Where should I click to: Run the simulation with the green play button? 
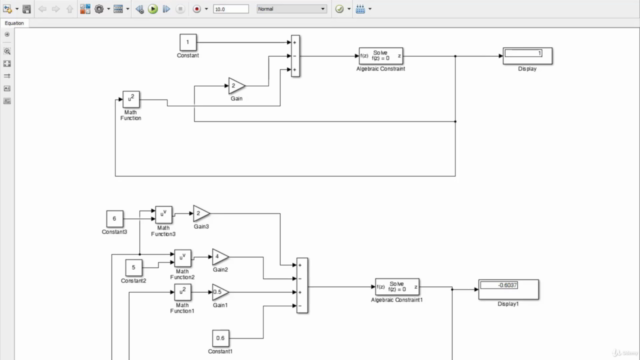pyautogui.click(x=153, y=9)
